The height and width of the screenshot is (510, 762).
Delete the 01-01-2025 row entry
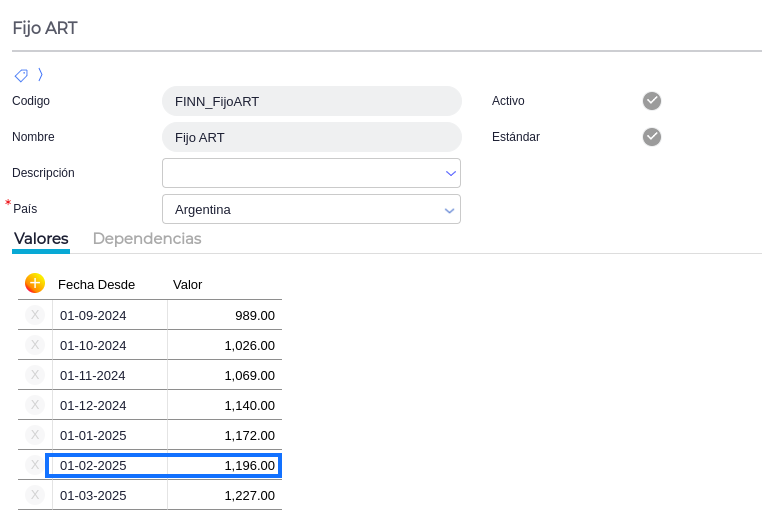pyautogui.click(x=35, y=435)
